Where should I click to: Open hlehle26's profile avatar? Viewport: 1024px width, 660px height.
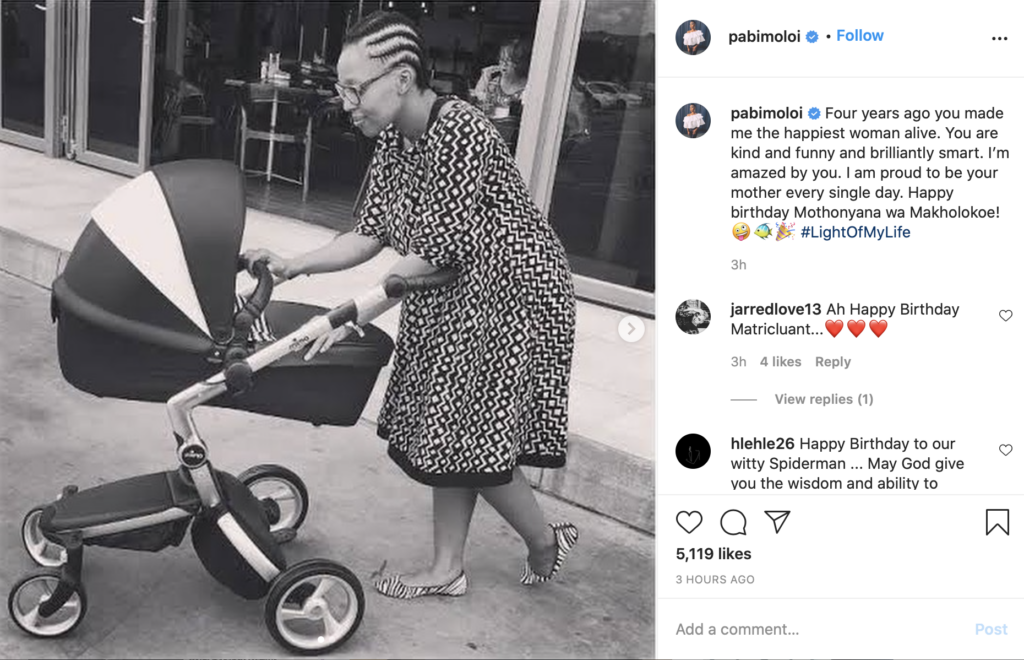pyautogui.click(x=693, y=451)
